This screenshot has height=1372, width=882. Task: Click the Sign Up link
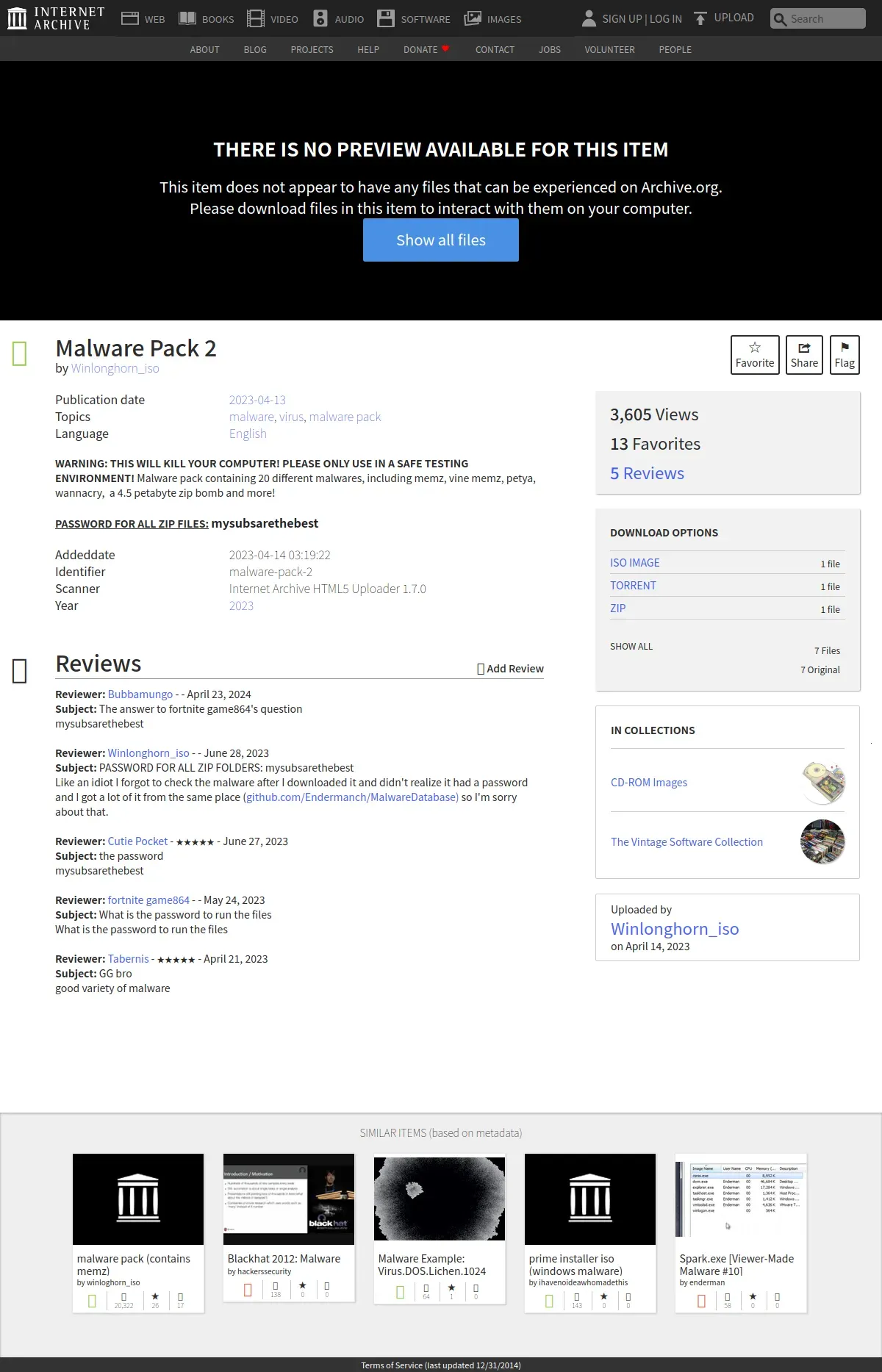622,19
